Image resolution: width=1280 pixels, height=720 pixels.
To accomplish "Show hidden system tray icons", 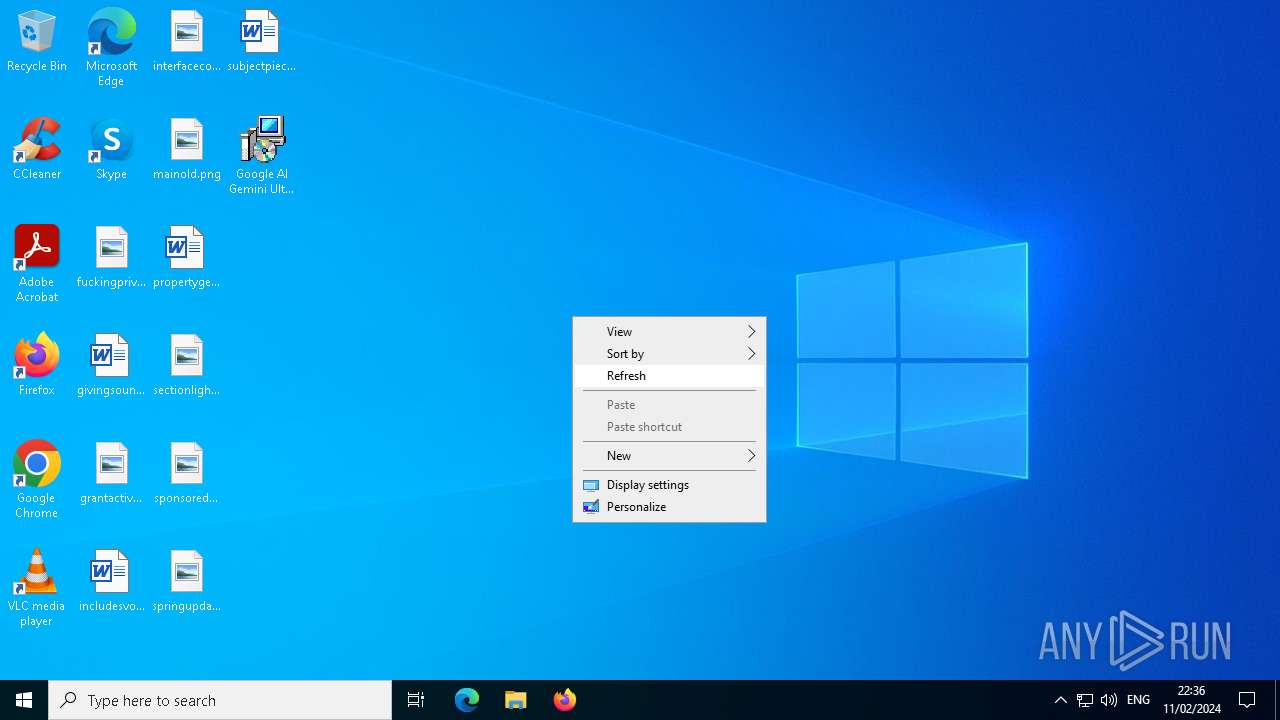I will 1060,700.
